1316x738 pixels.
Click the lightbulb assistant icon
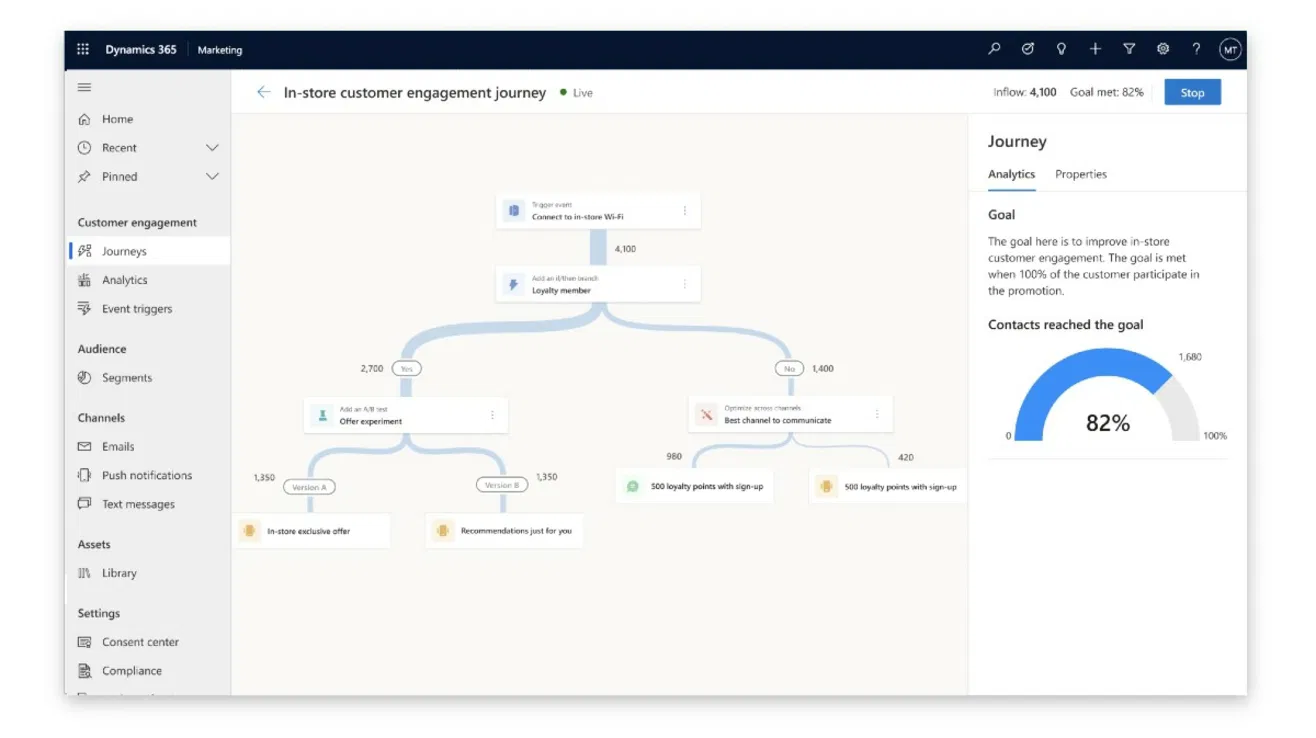(x=1061, y=49)
